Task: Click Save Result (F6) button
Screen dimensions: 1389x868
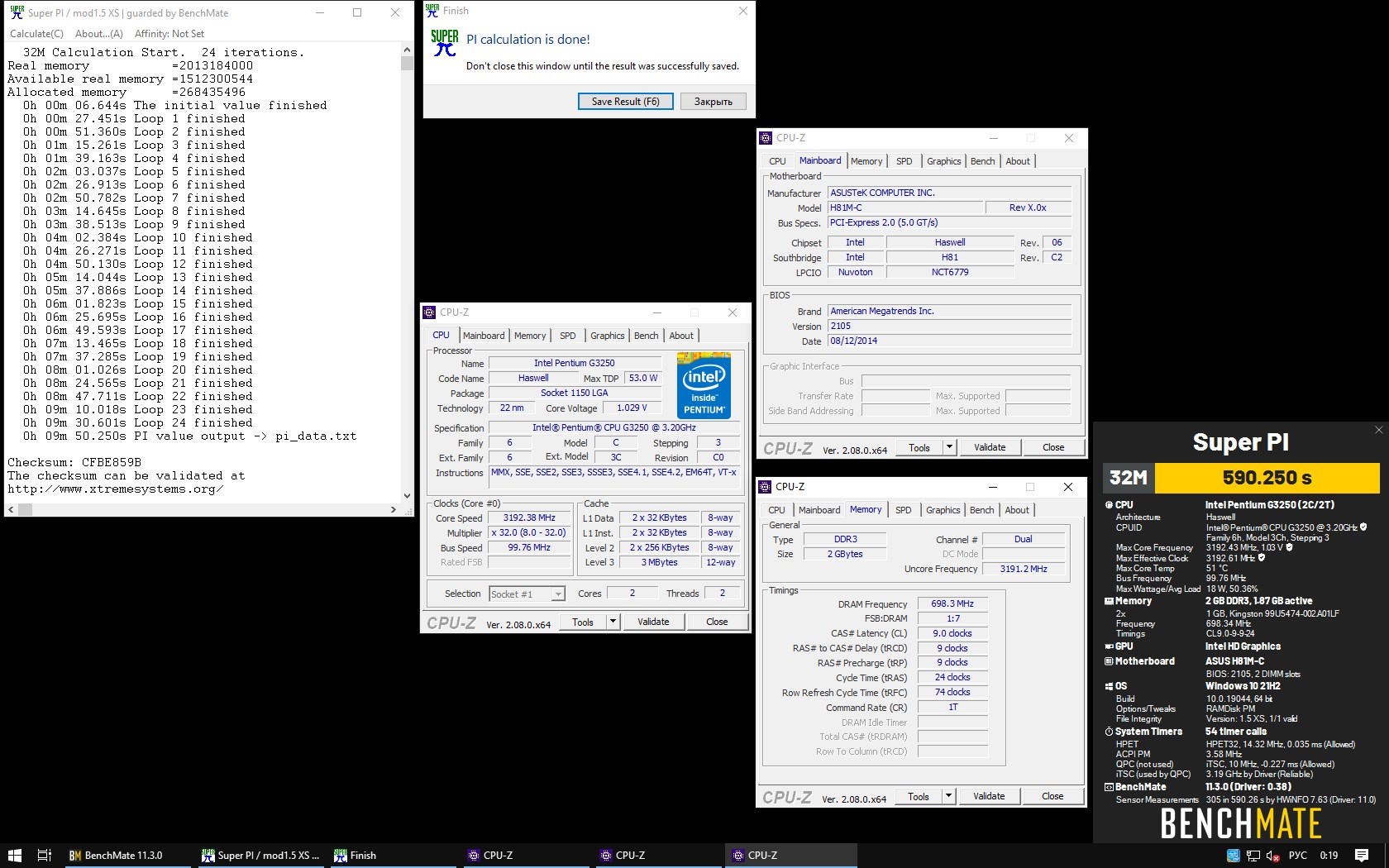Action: [625, 102]
